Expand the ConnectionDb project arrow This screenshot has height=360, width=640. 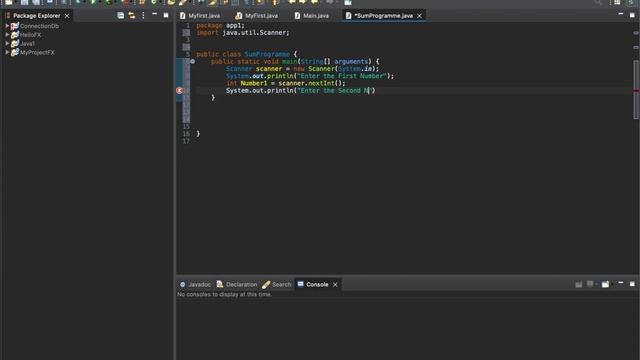click(x=7, y=26)
